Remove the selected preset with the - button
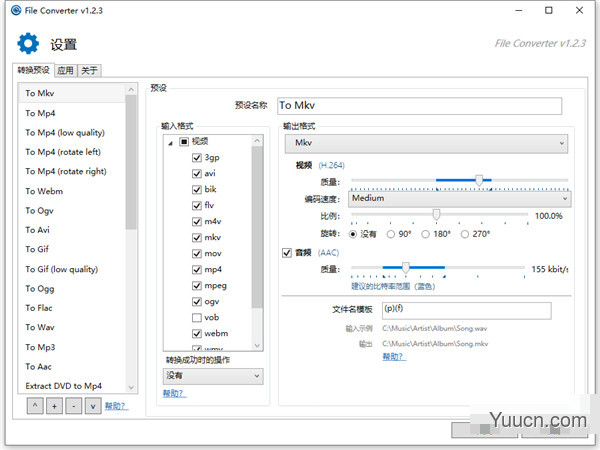 click(x=73, y=406)
